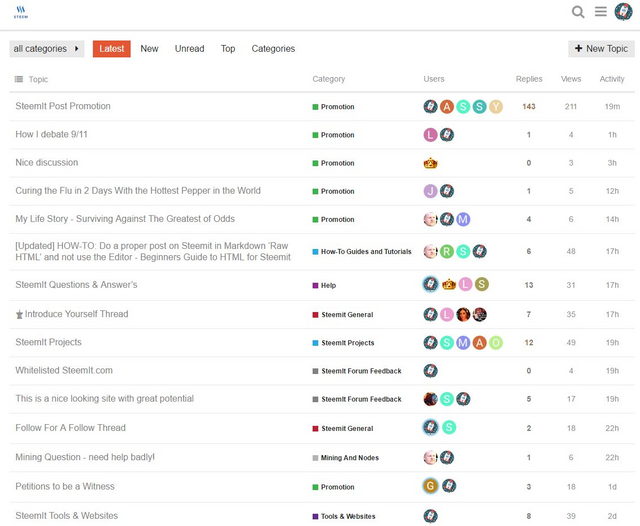
Task: Switch to the New tab
Action: pyautogui.click(x=149, y=49)
